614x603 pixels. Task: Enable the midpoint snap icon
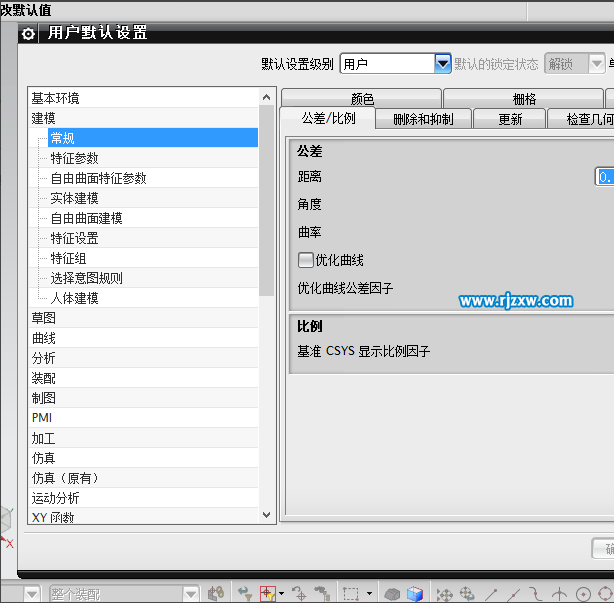[514, 594]
